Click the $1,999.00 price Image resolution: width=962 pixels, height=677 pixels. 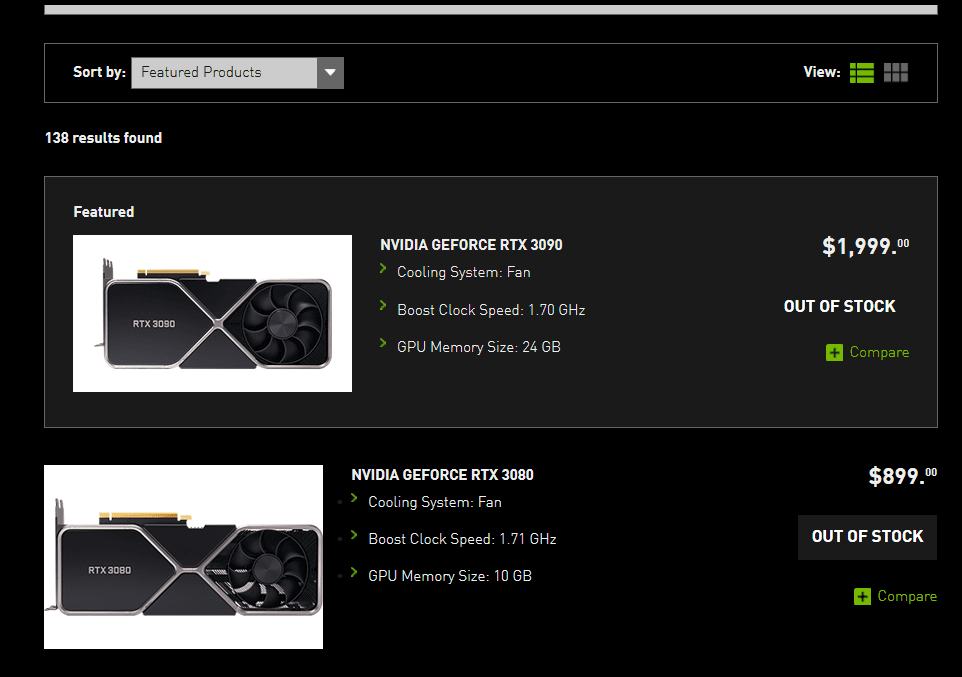pos(866,246)
